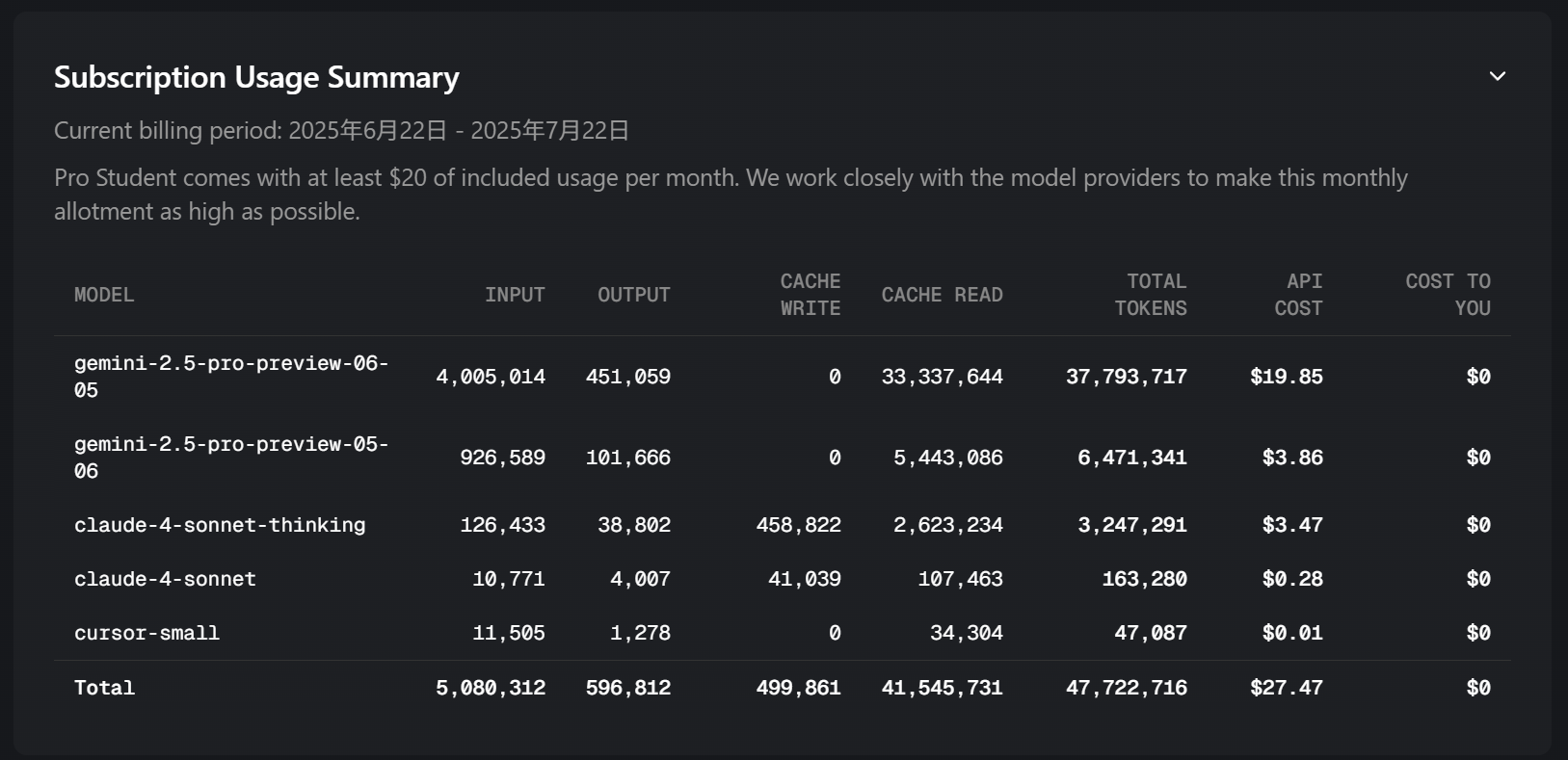Screen dimensions: 1568x760
Task: Click cache read value 107,463
Action: (960, 579)
